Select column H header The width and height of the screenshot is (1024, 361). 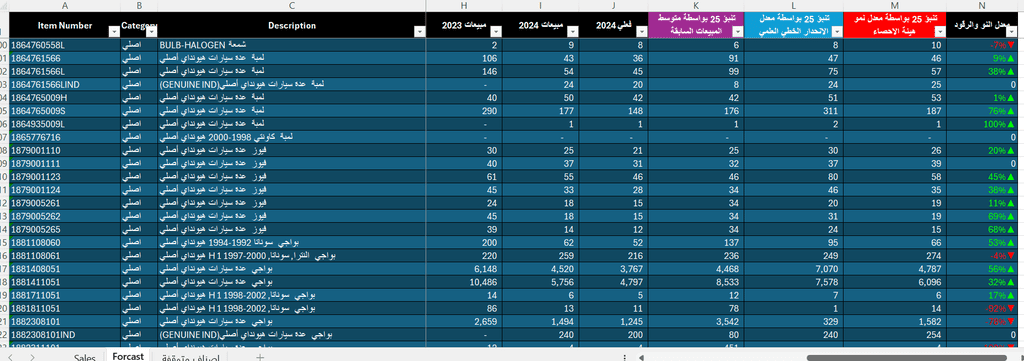[x=464, y=6]
